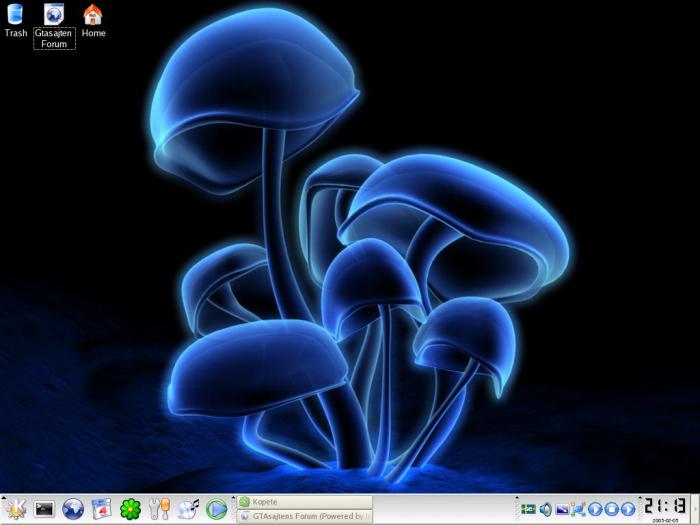Click the digital clock in the panel

click(x=664, y=507)
